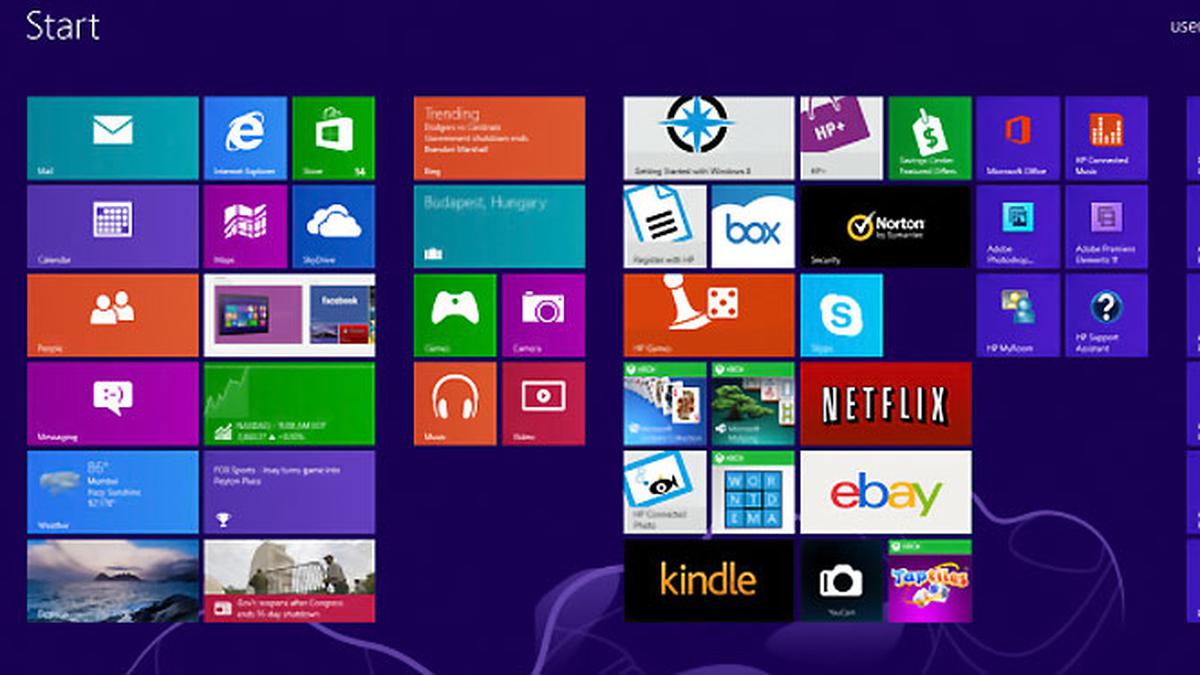Open the Savings Center Featured Offers tile
This screenshot has height=675, width=1200.
point(930,138)
